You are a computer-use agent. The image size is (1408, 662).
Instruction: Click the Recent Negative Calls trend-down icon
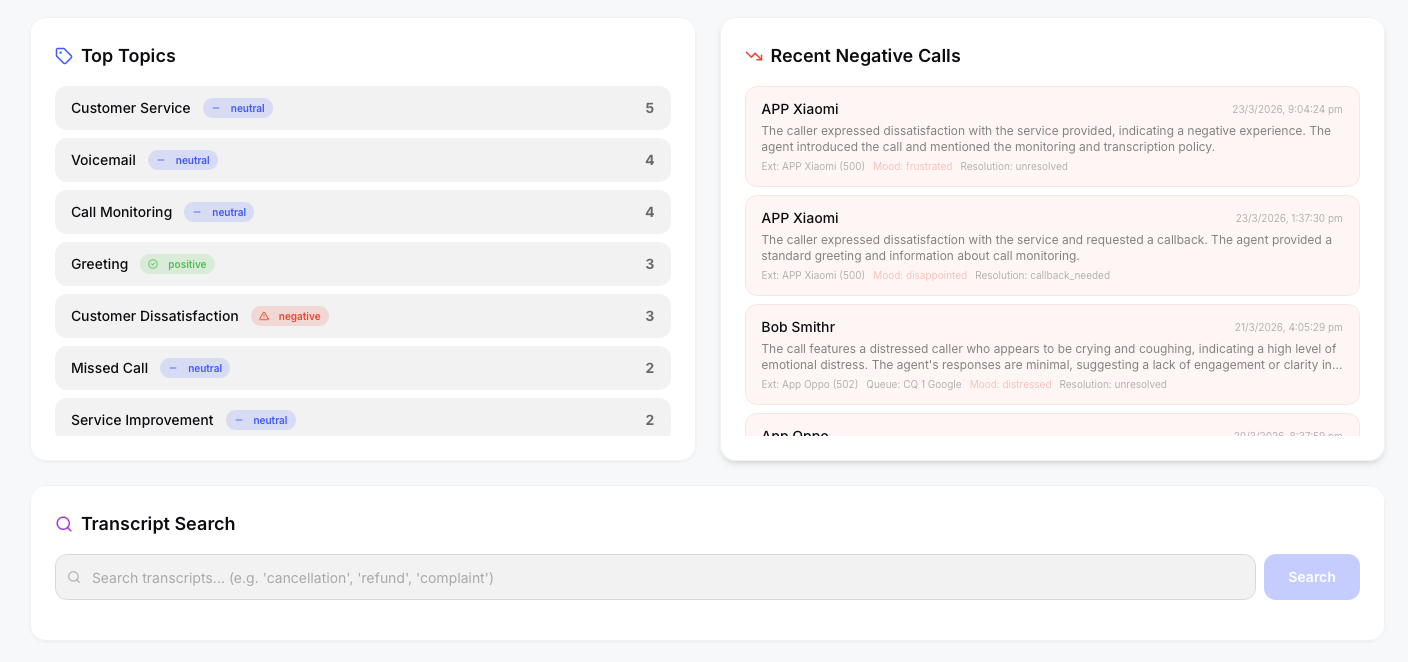[x=754, y=56]
